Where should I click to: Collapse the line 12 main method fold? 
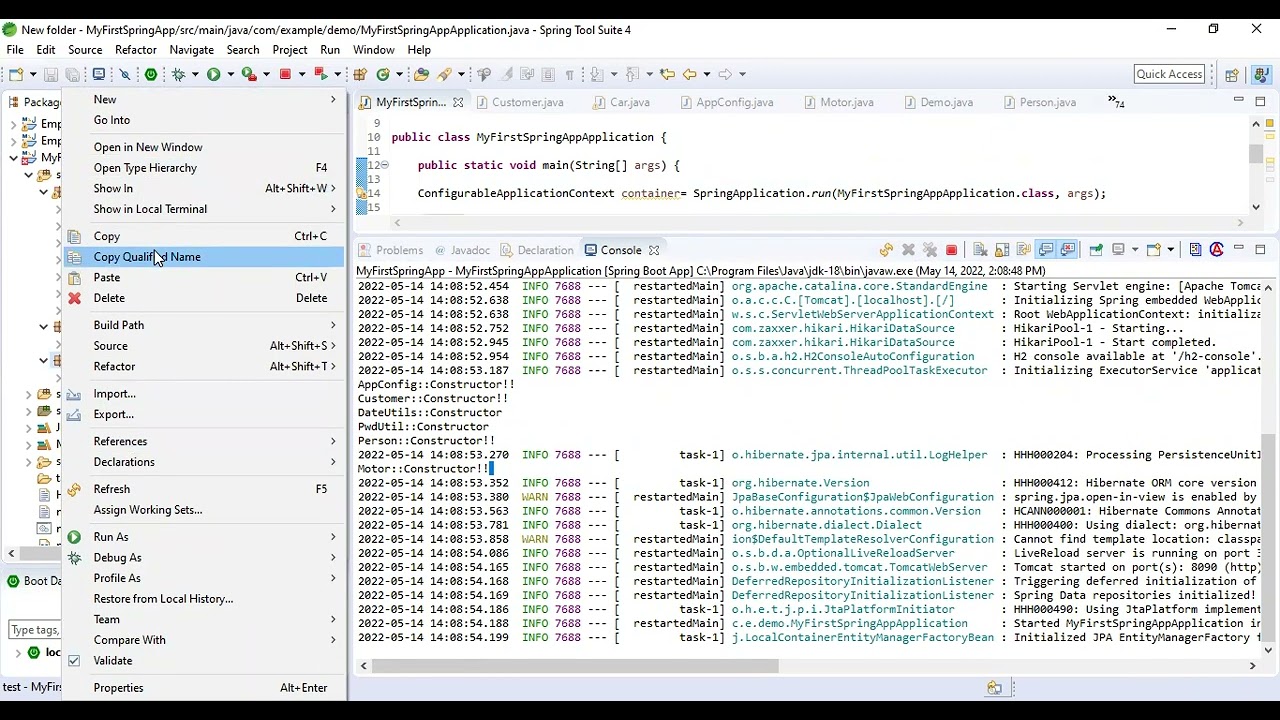(385, 165)
